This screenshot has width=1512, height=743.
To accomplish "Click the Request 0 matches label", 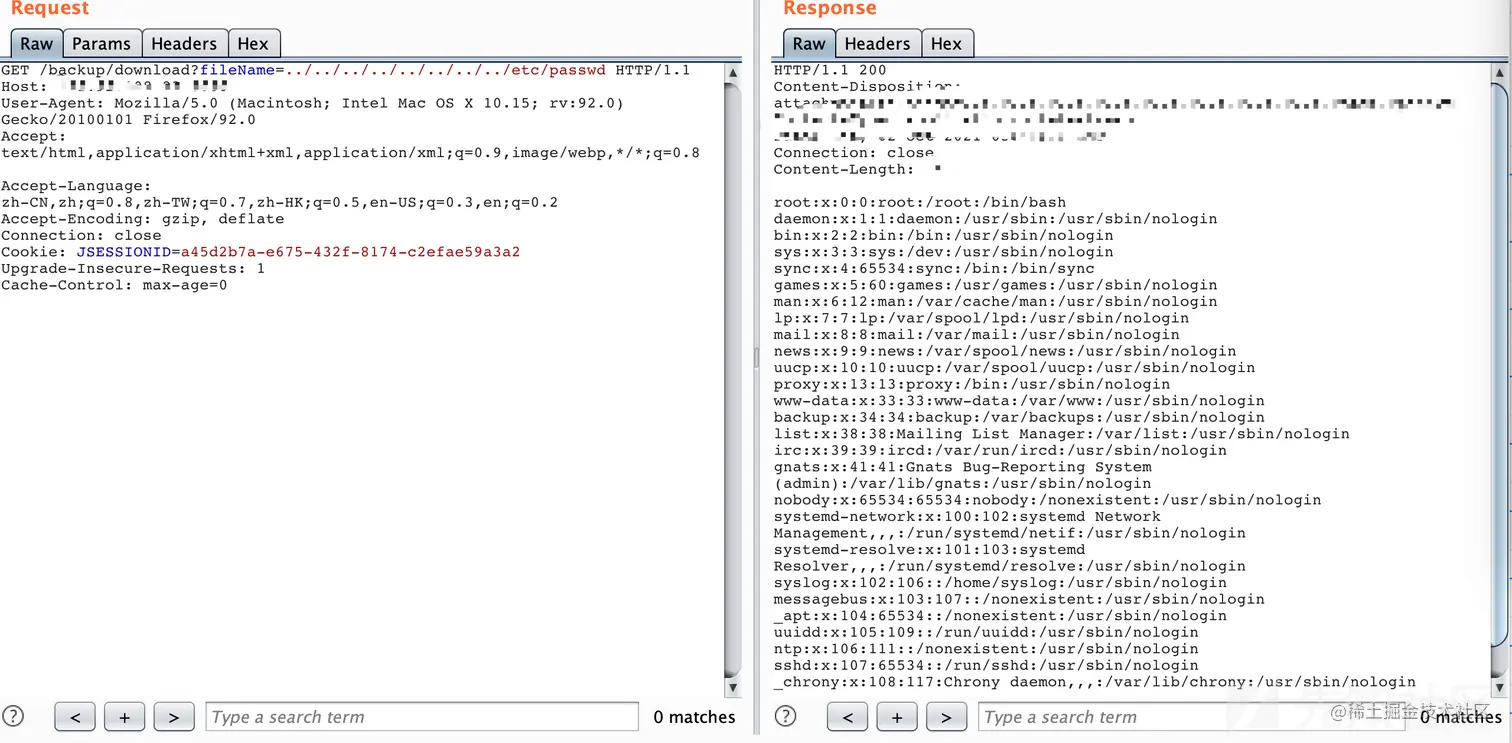I will (x=694, y=717).
